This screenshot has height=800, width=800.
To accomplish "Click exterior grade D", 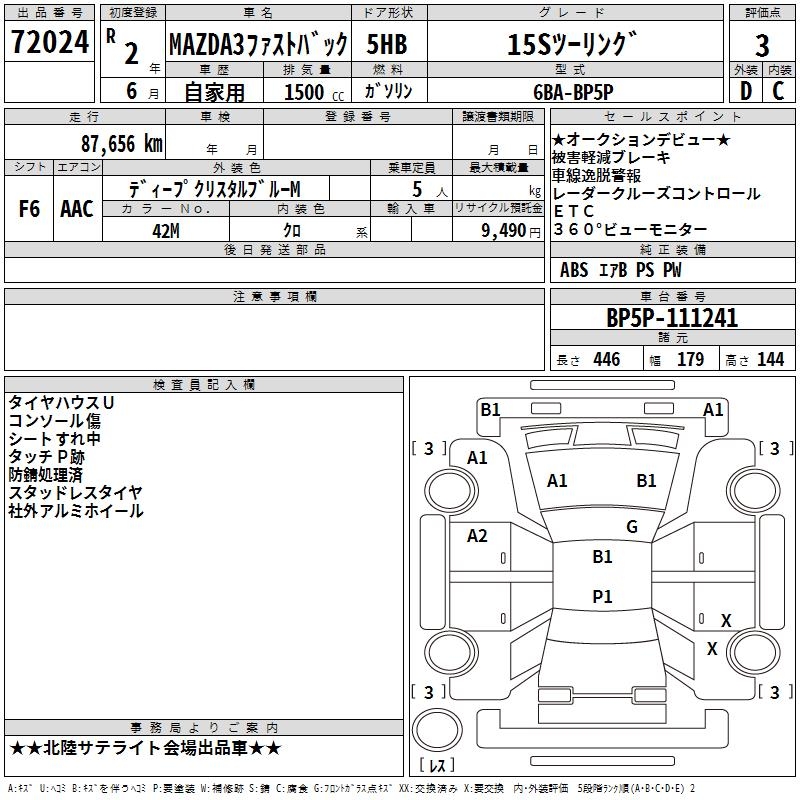I will tap(746, 91).
